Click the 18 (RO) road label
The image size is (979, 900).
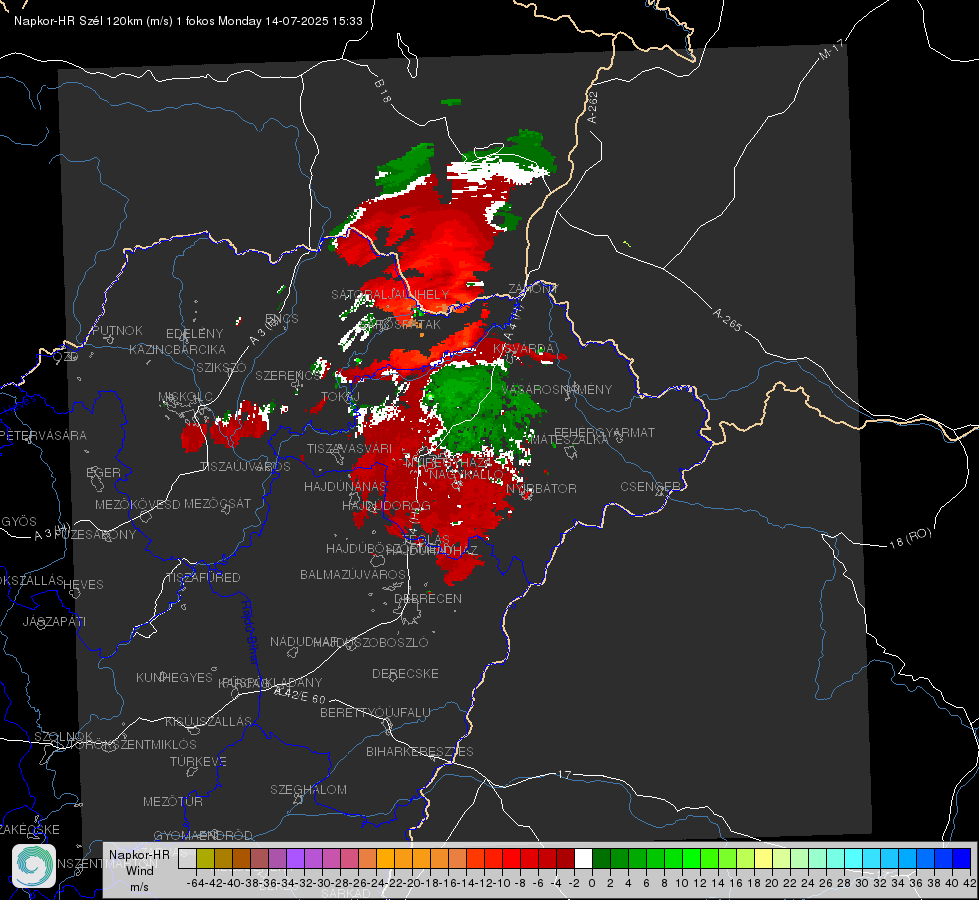[910, 538]
